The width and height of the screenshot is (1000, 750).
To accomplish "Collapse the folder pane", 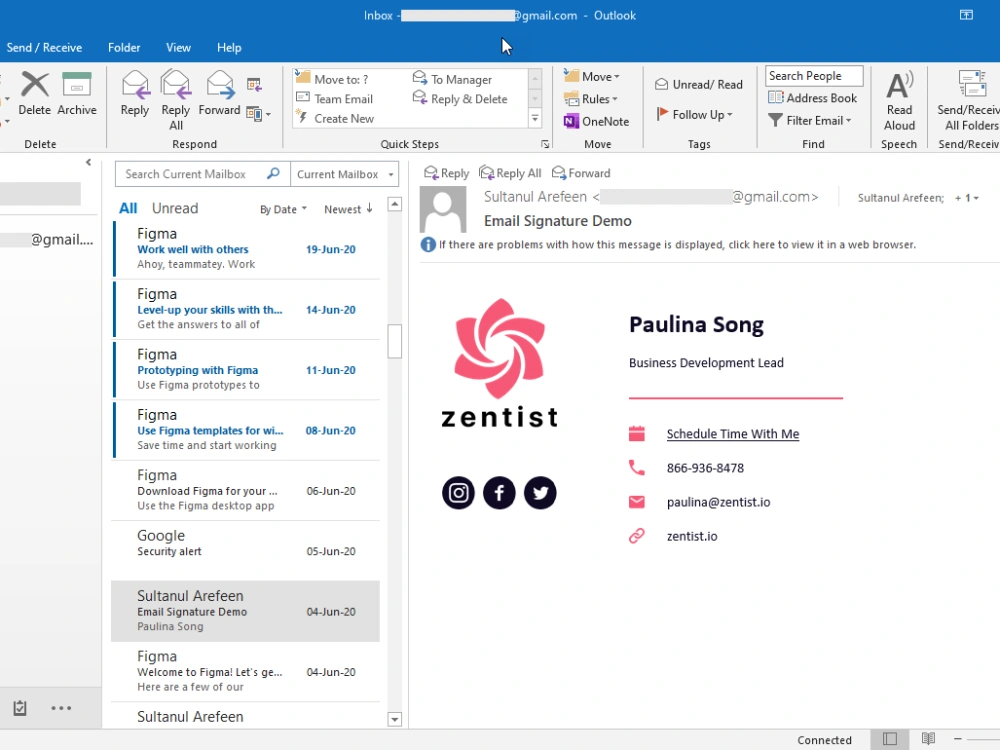I will pyautogui.click(x=89, y=163).
